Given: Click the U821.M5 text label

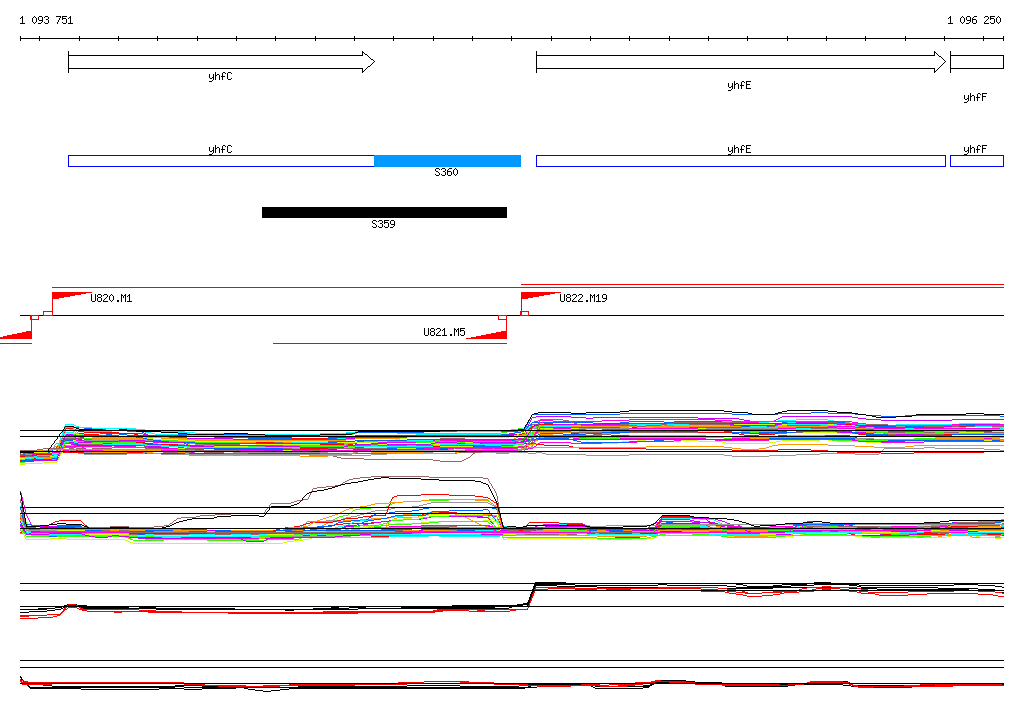Looking at the screenshot, I should coord(444,332).
